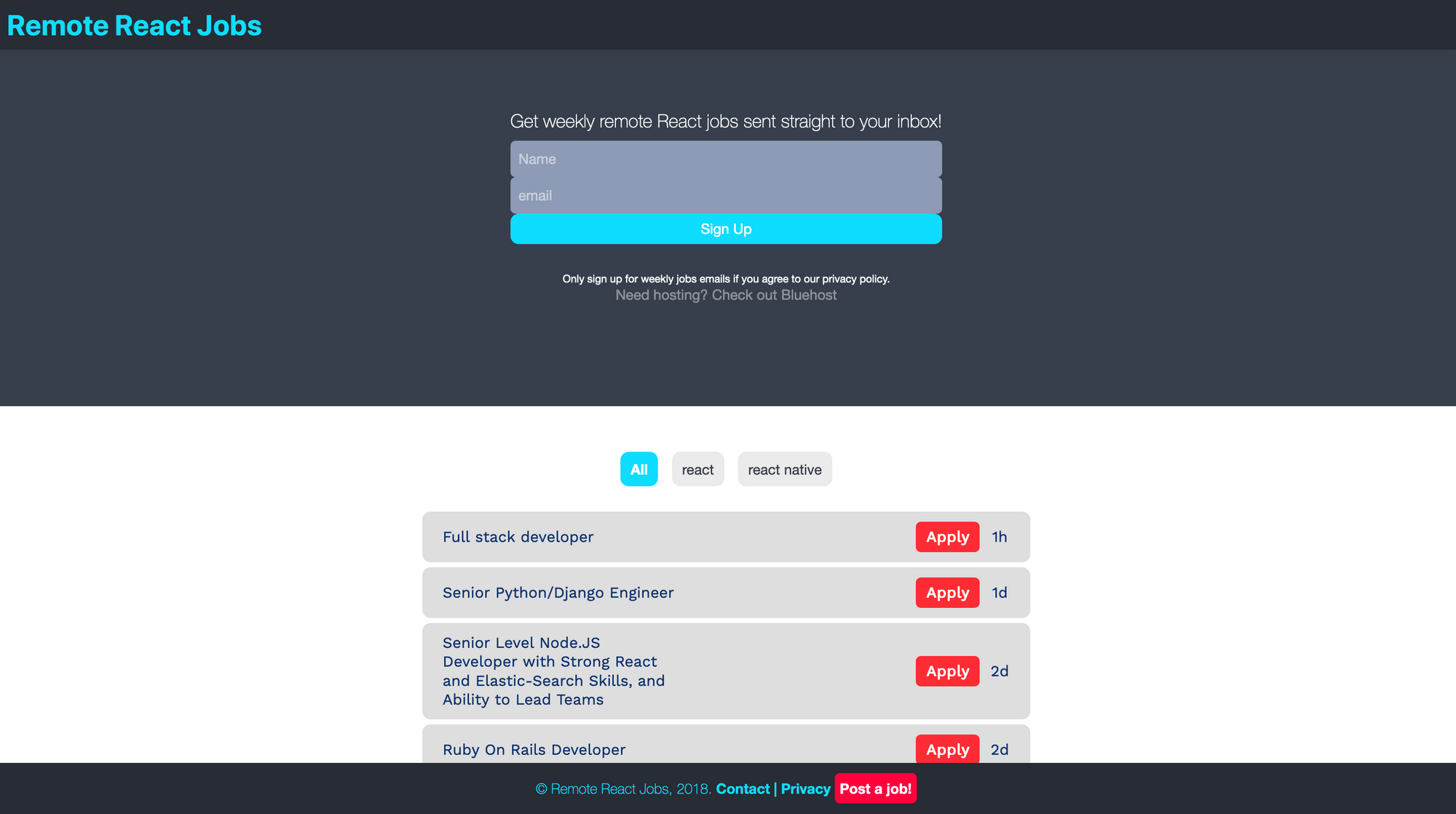Toggle the 'All' jobs category filter
This screenshot has height=814, width=1456.
[638, 469]
